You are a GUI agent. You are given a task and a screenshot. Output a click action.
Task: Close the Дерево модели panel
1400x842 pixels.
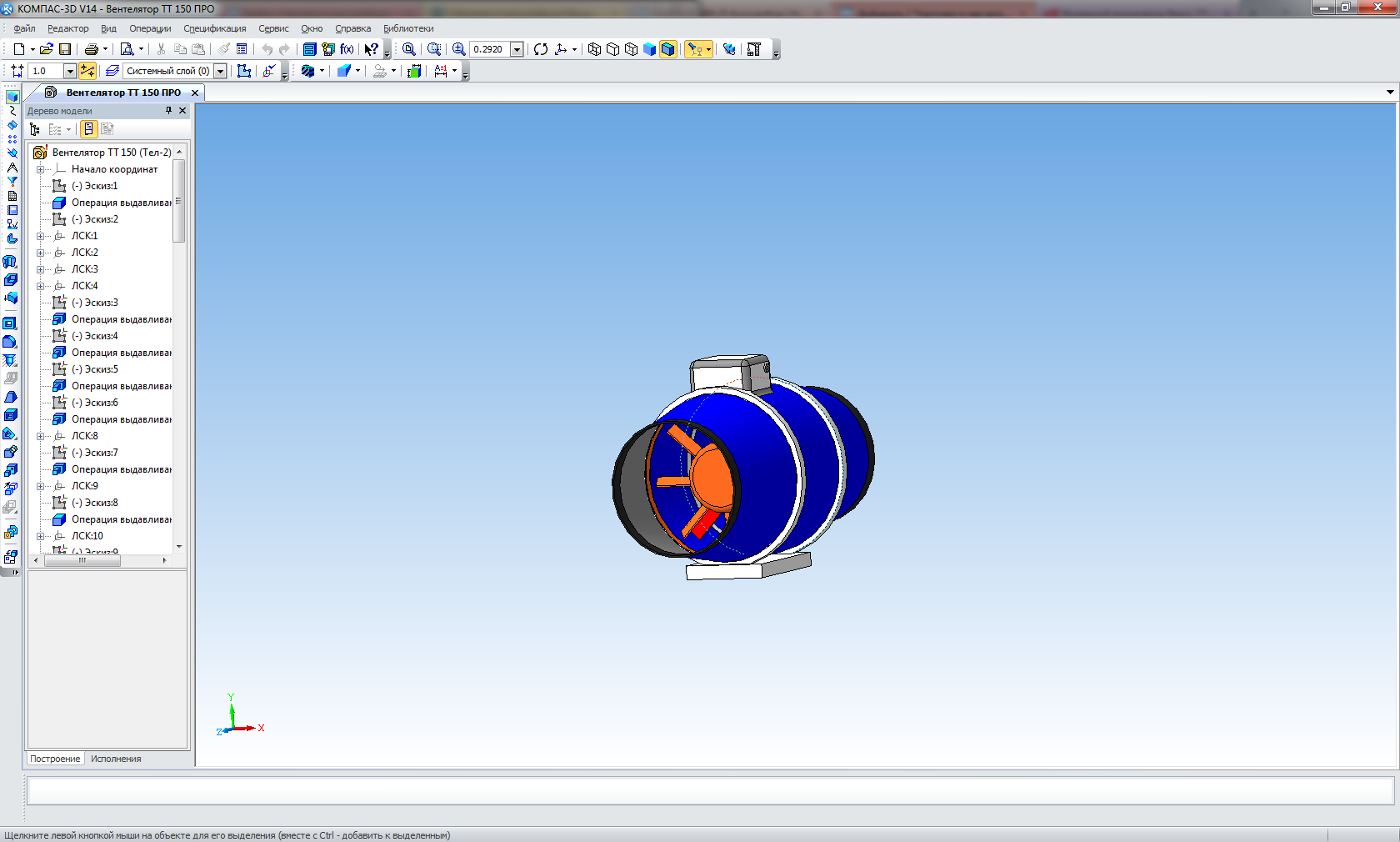point(182,110)
